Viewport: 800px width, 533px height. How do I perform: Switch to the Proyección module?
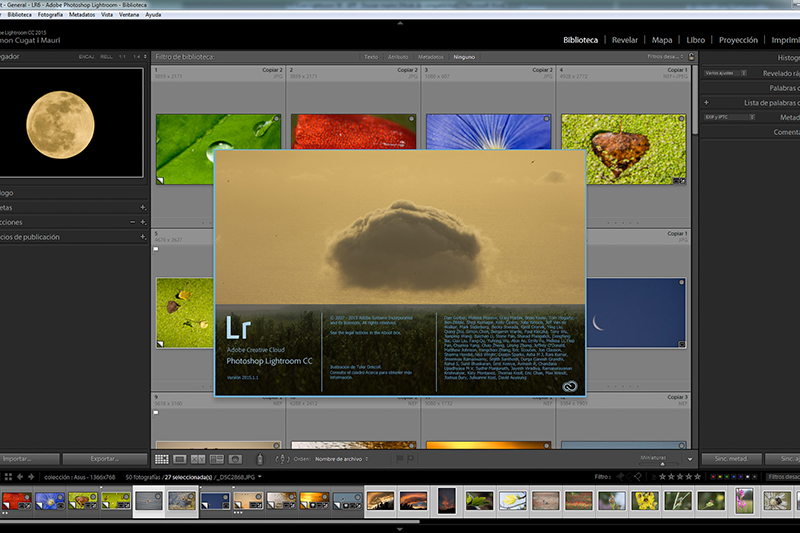738,40
